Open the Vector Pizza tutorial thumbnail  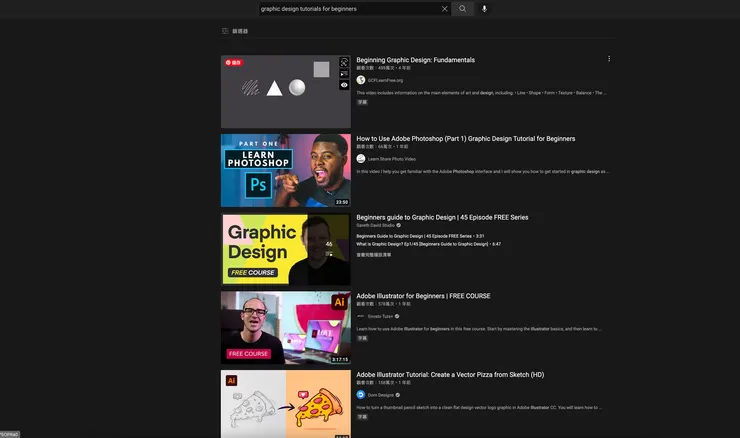pyautogui.click(x=286, y=404)
